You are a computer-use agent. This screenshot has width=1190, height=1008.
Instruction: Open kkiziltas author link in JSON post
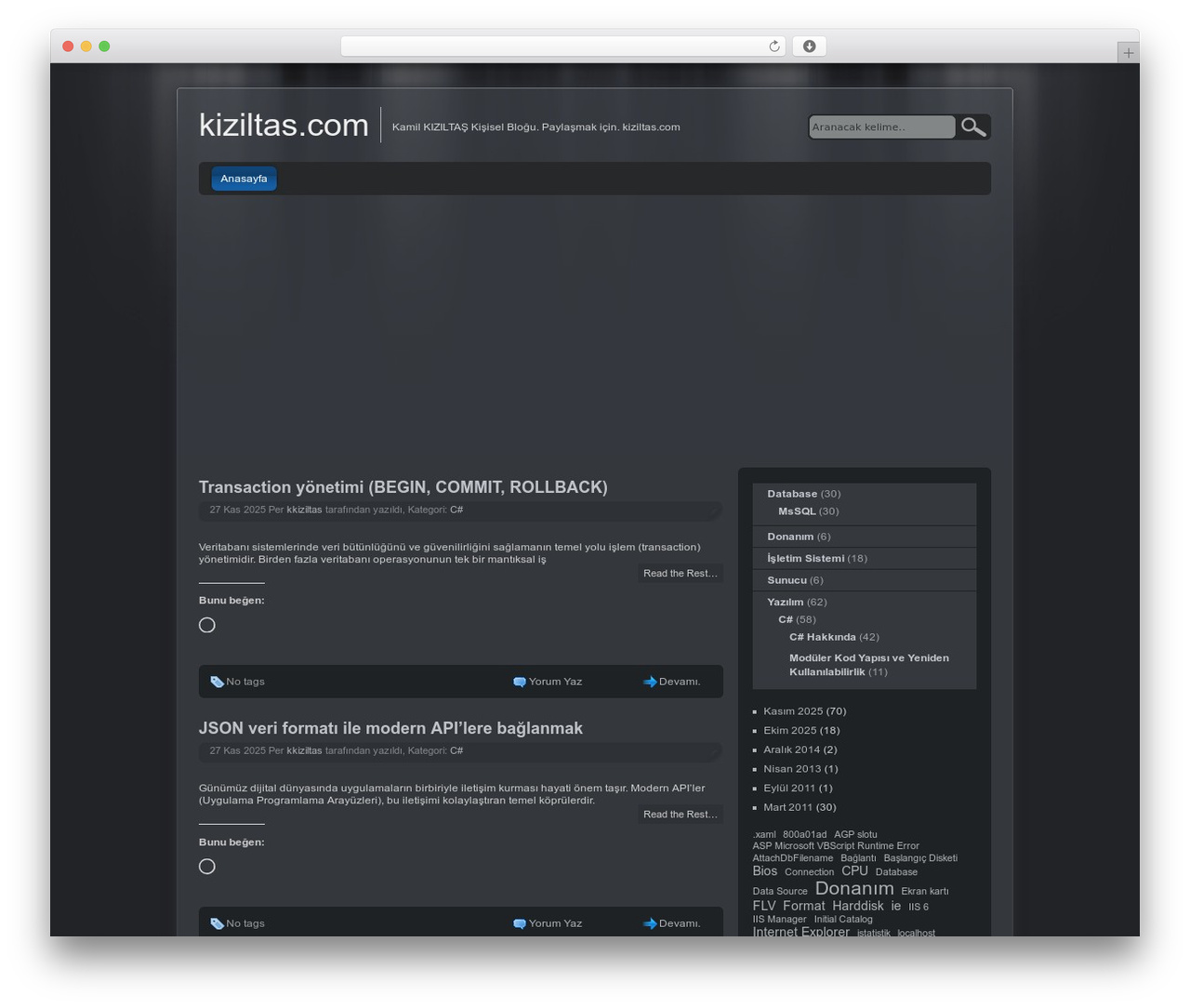304,750
